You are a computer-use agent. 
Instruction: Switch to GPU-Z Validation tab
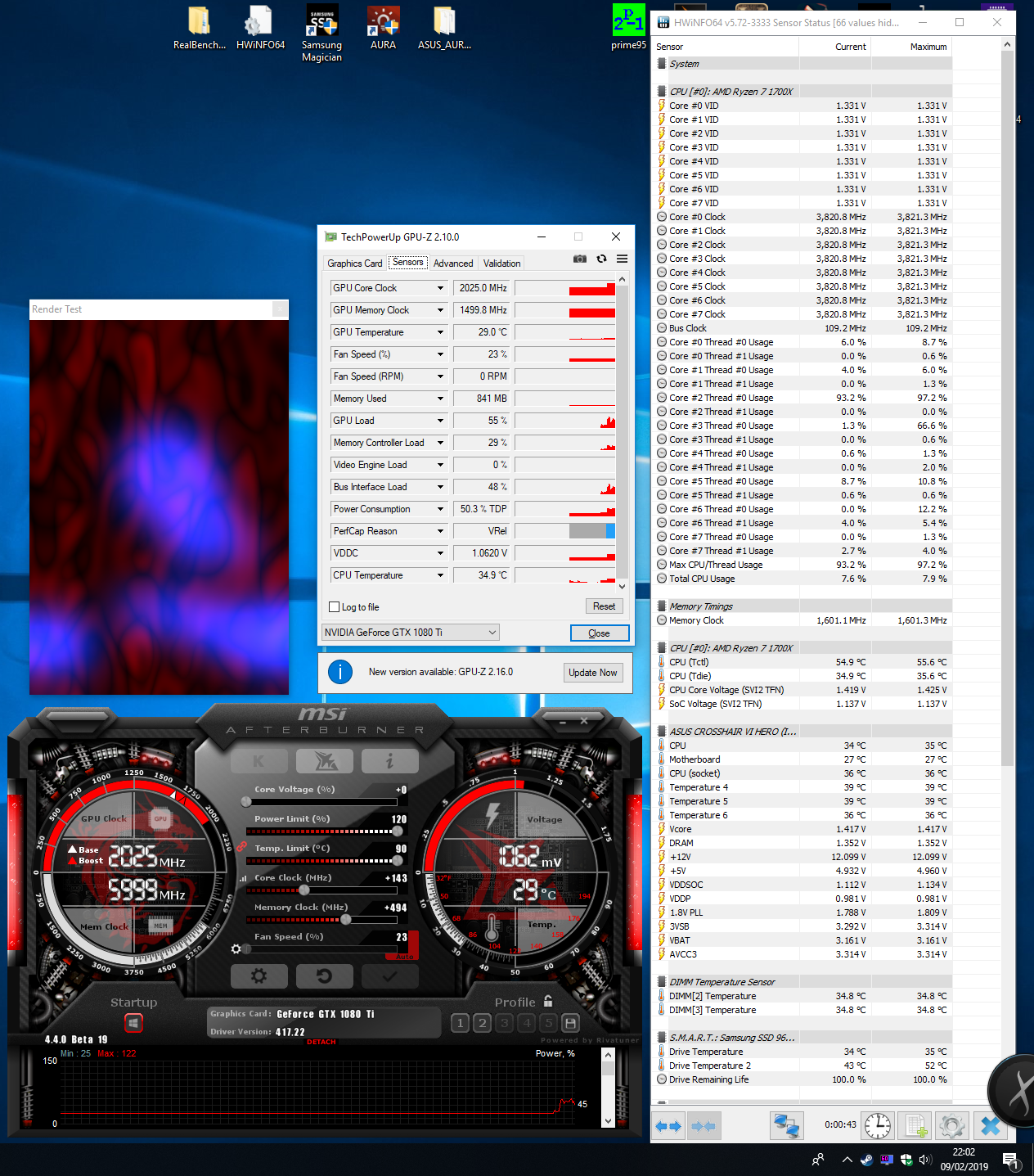501,264
